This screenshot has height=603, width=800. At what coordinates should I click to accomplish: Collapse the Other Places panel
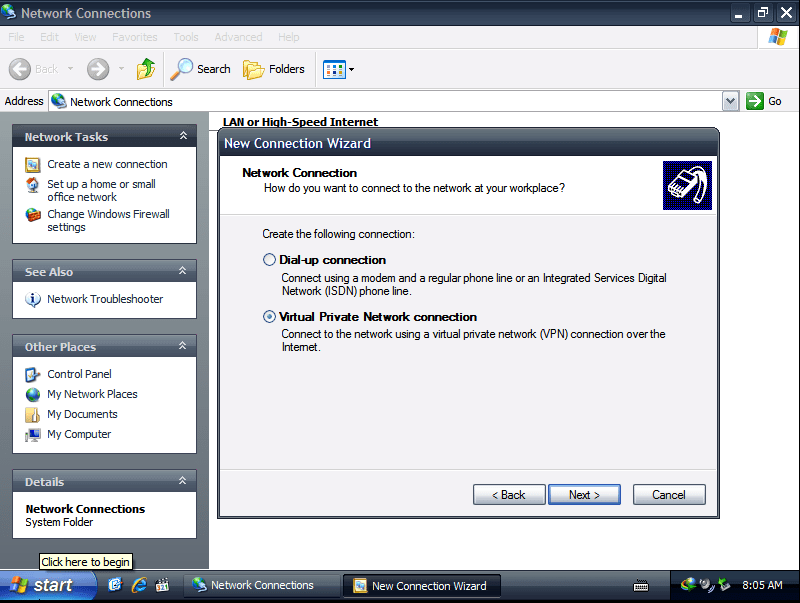coord(183,346)
